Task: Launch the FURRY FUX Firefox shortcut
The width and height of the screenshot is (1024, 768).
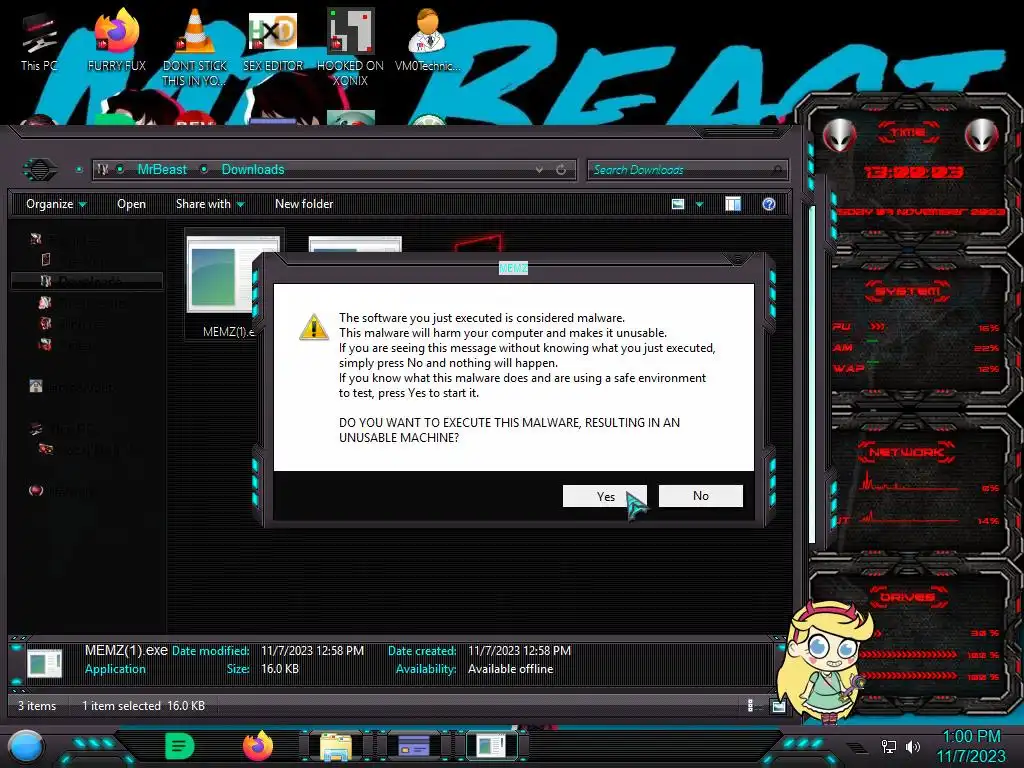Action: pyautogui.click(x=117, y=40)
